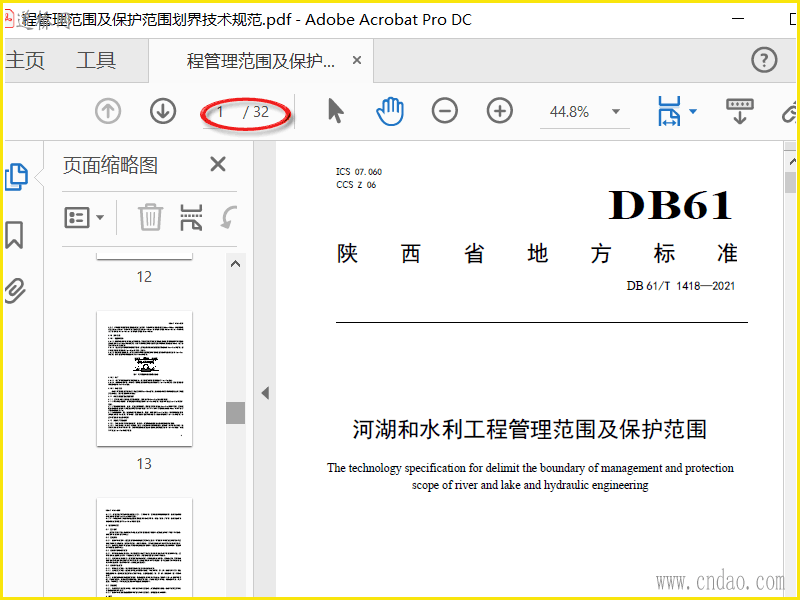Close the 页面缩略图 panel
This screenshot has height=600, width=800.
click(x=218, y=164)
